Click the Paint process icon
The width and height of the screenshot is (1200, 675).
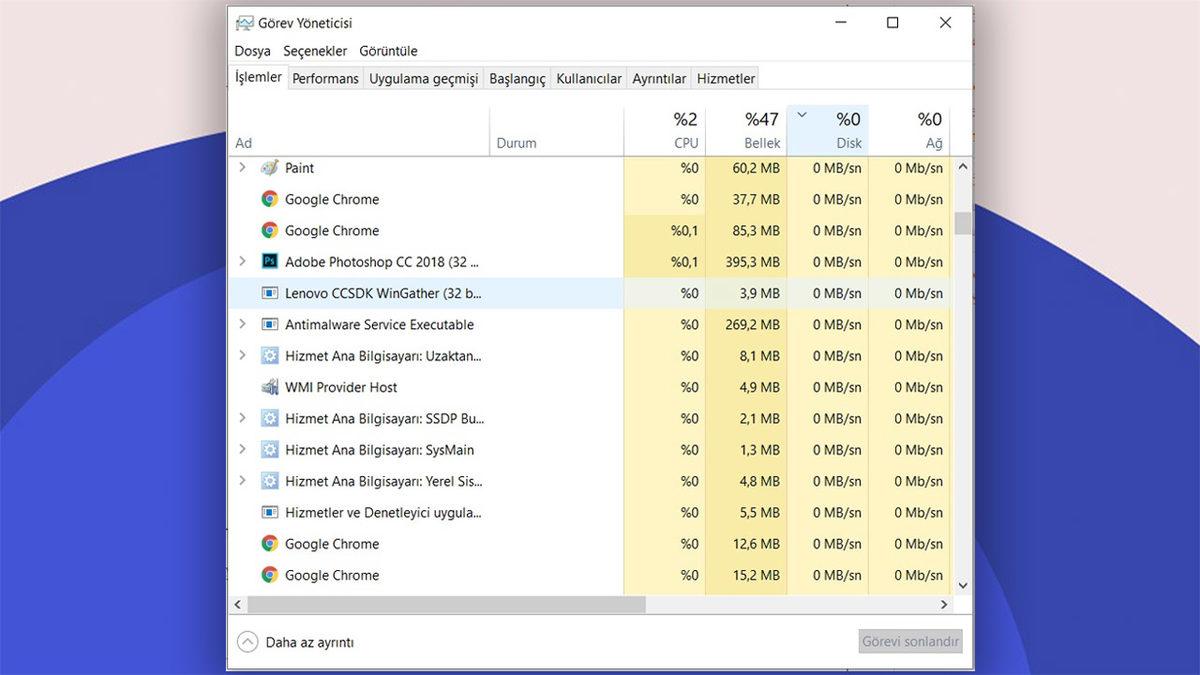[x=269, y=168]
